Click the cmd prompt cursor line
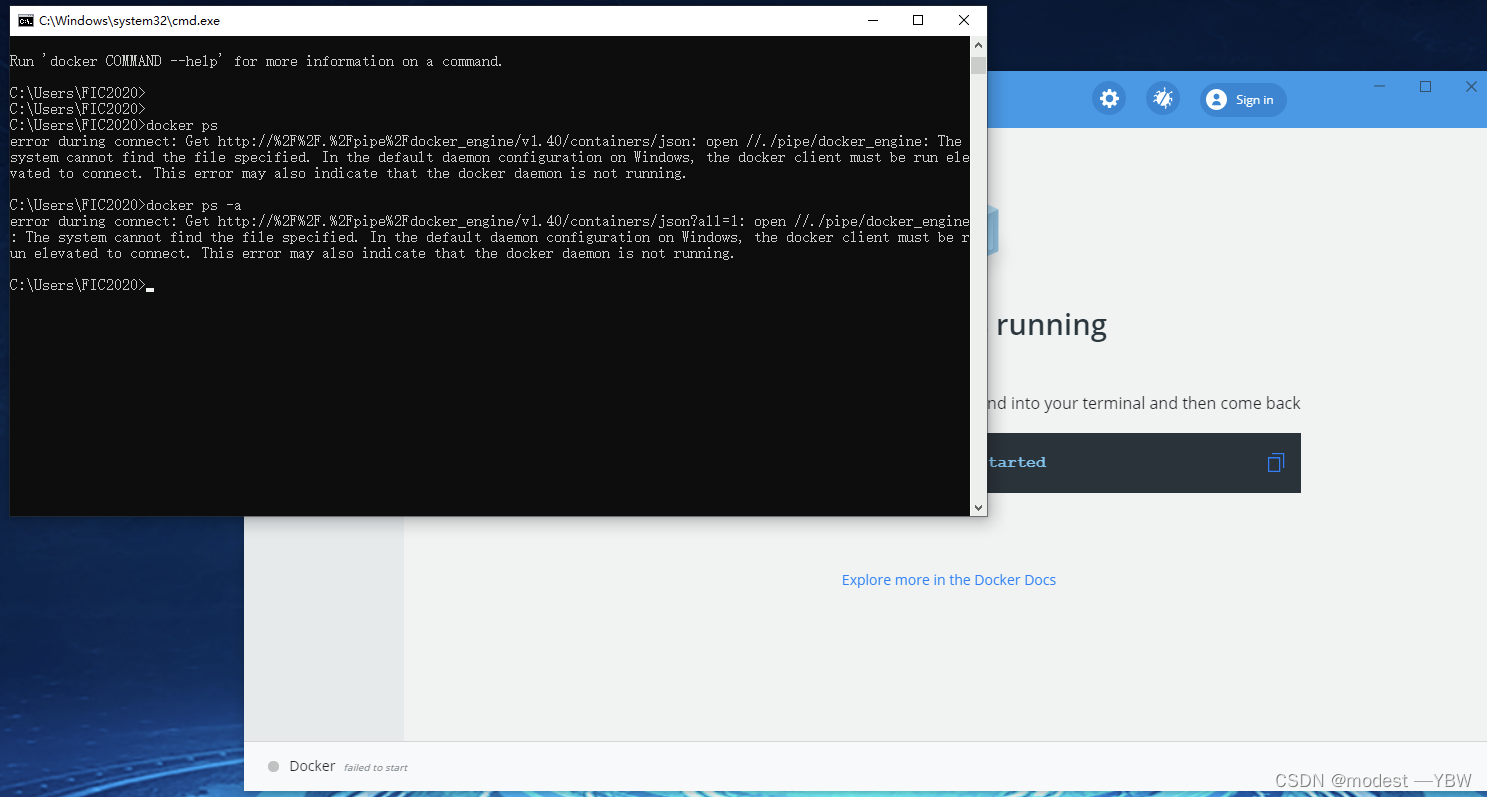 pos(82,285)
